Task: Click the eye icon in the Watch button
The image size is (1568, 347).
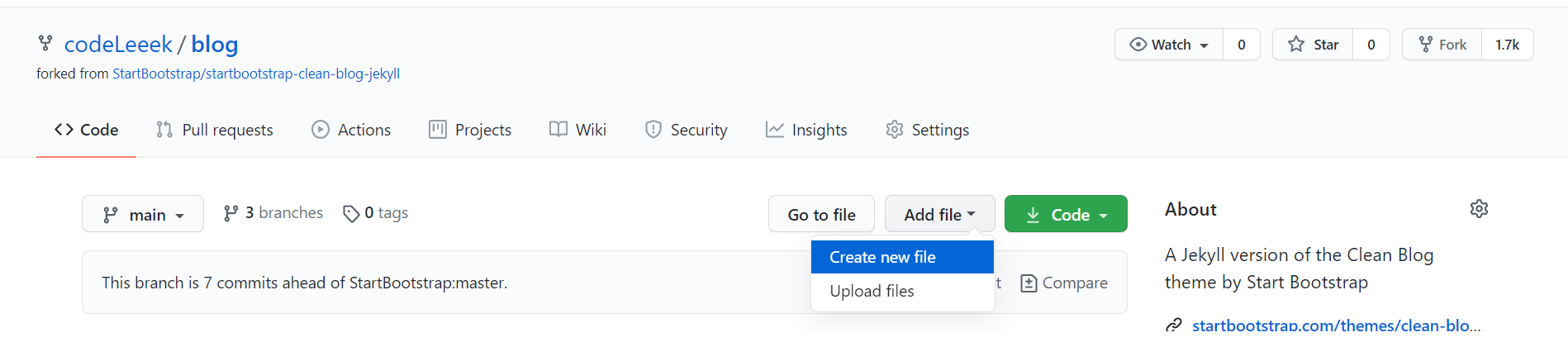Action: (1138, 45)
